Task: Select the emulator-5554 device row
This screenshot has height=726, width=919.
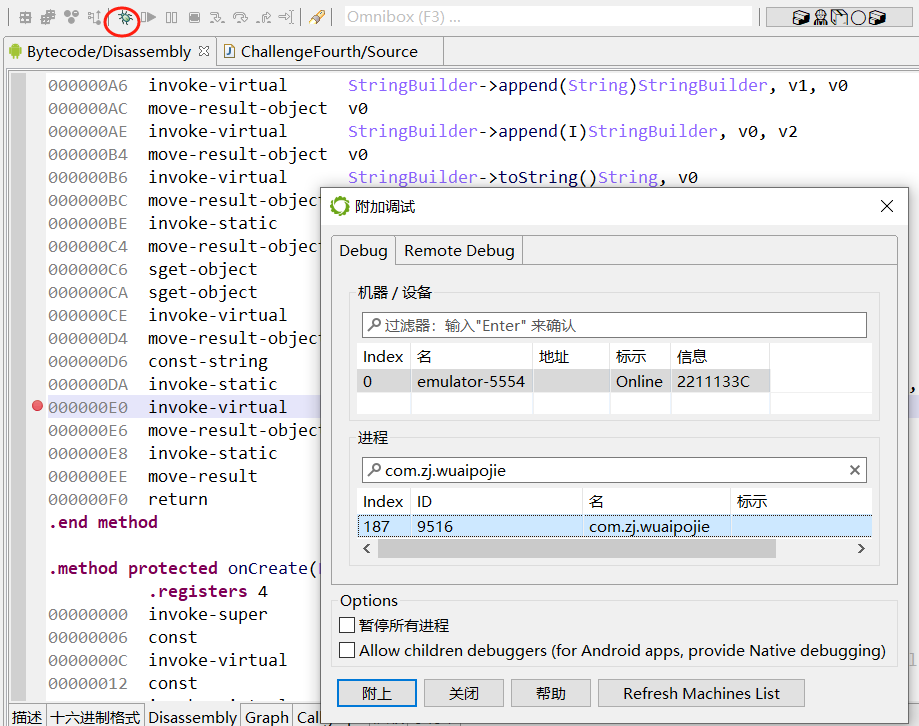Action: (x=470, y=381)
